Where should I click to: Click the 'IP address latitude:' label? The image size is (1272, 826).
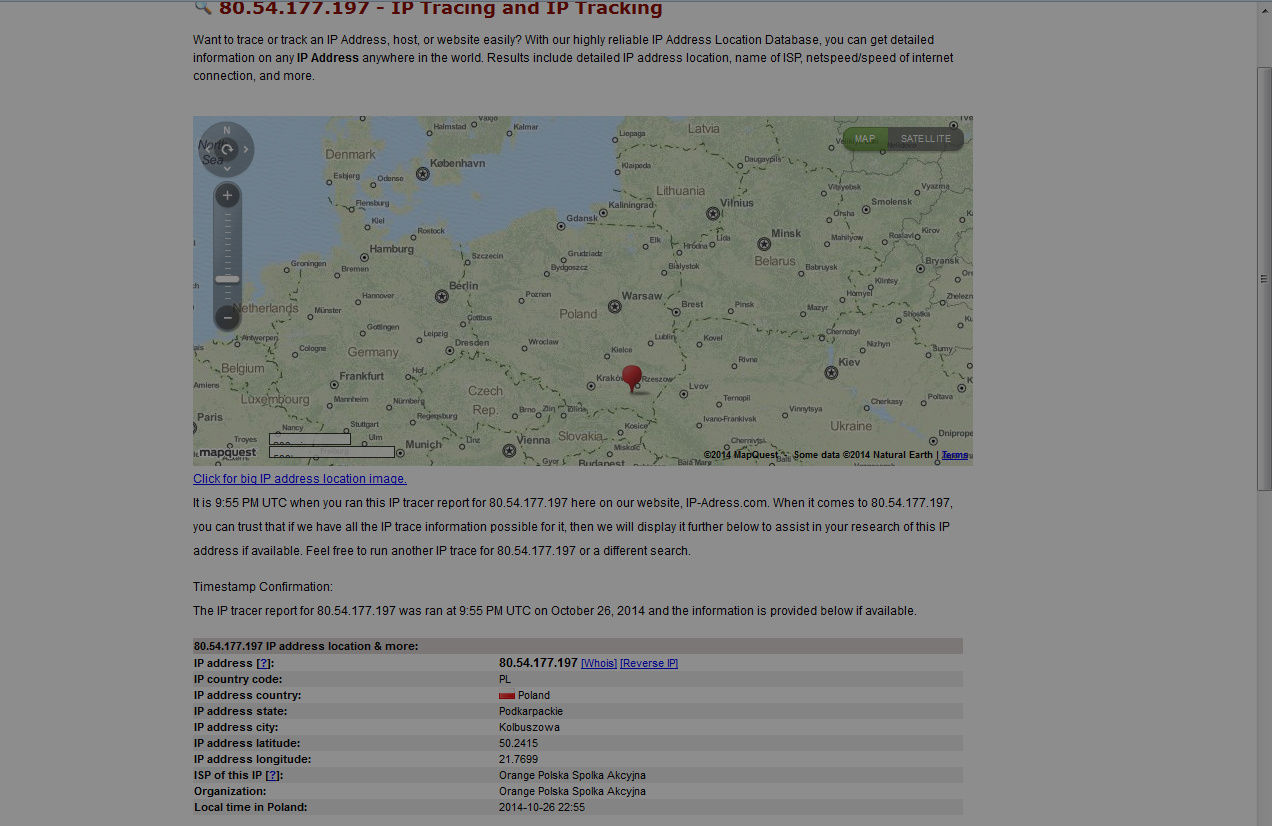(247, 743)
